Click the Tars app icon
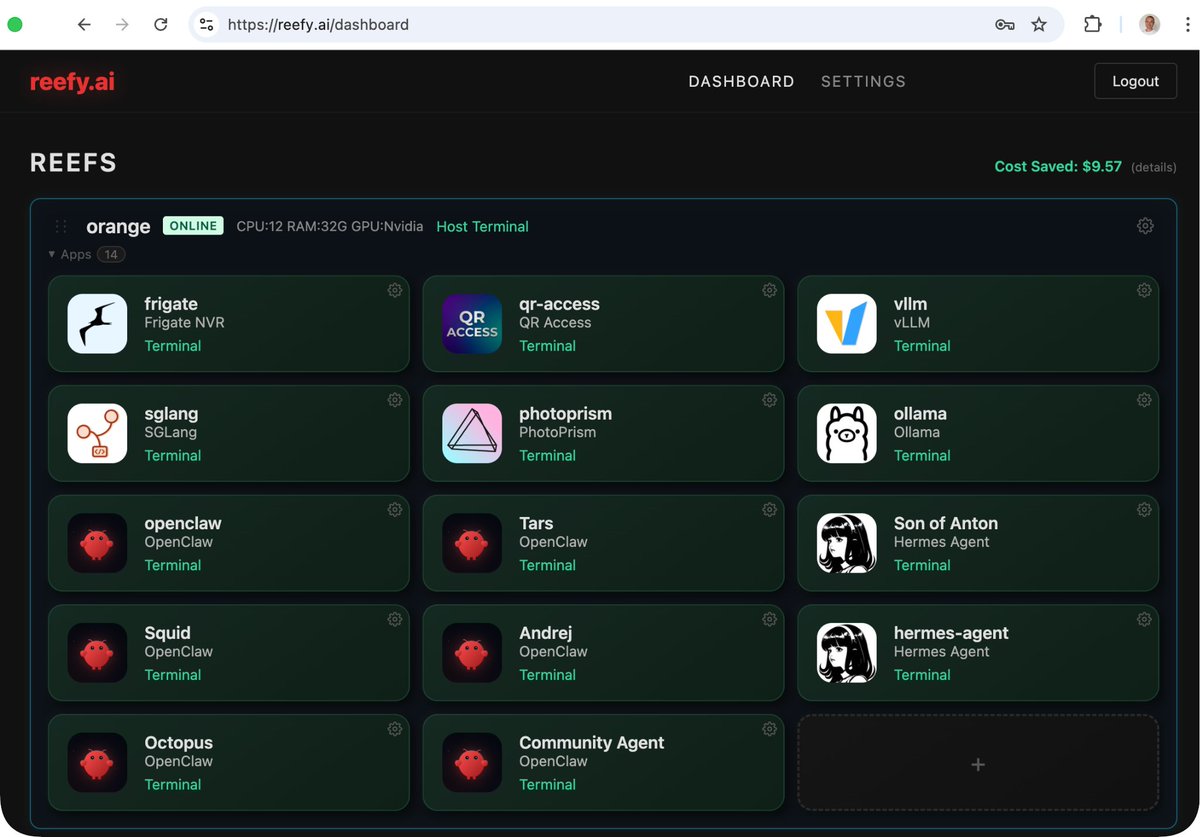This screenshot has height=837, width=1200. point(472,543)
